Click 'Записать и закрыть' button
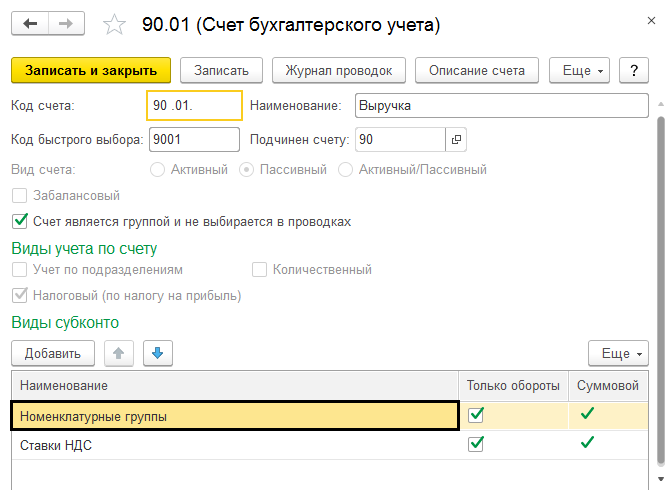The width and height of the screenshot is (668, 495). click(x=91, y=70)
